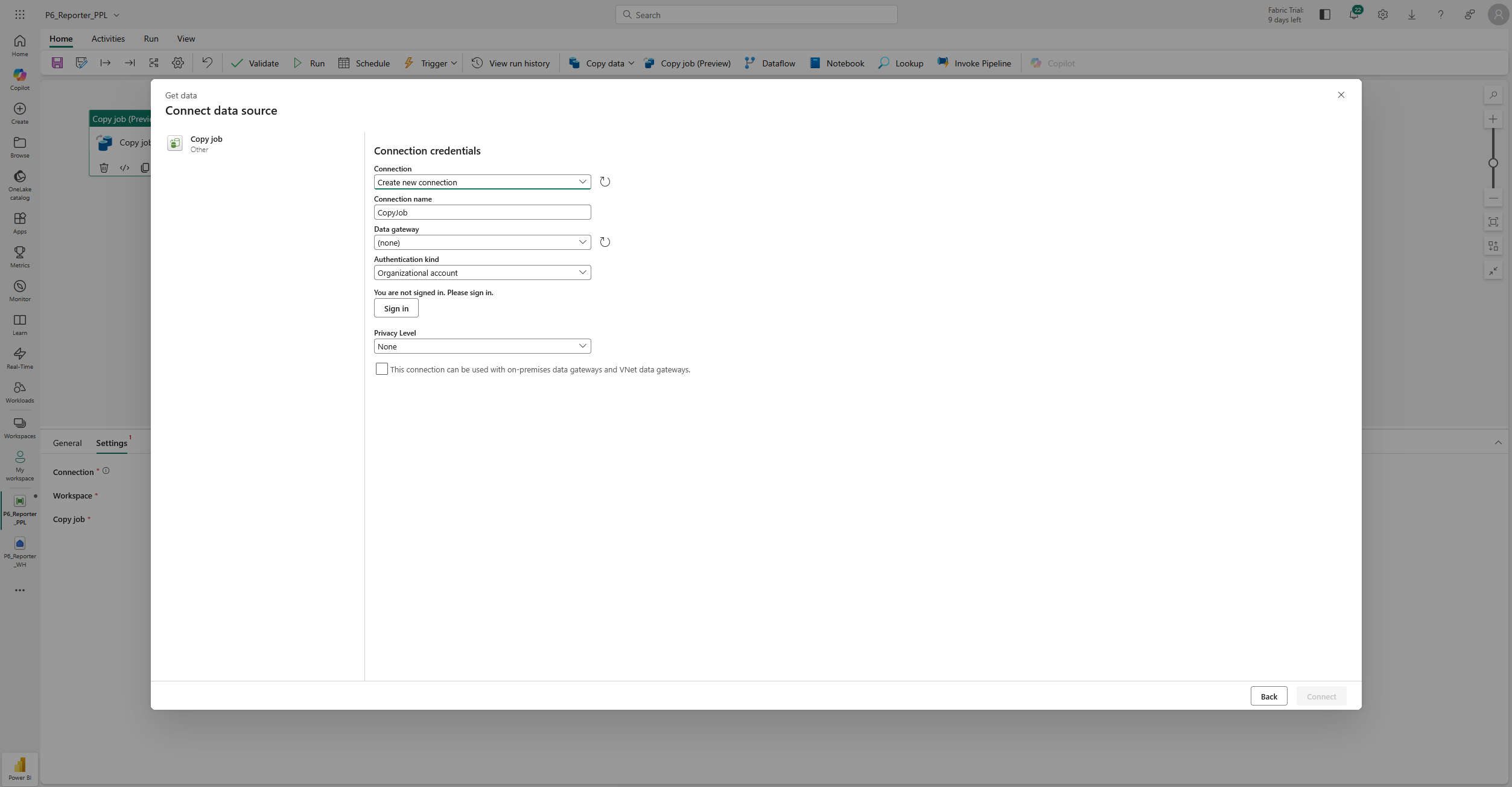Open notifications bell in top bar
The image size is (1512, 787).
point(1353,14)
